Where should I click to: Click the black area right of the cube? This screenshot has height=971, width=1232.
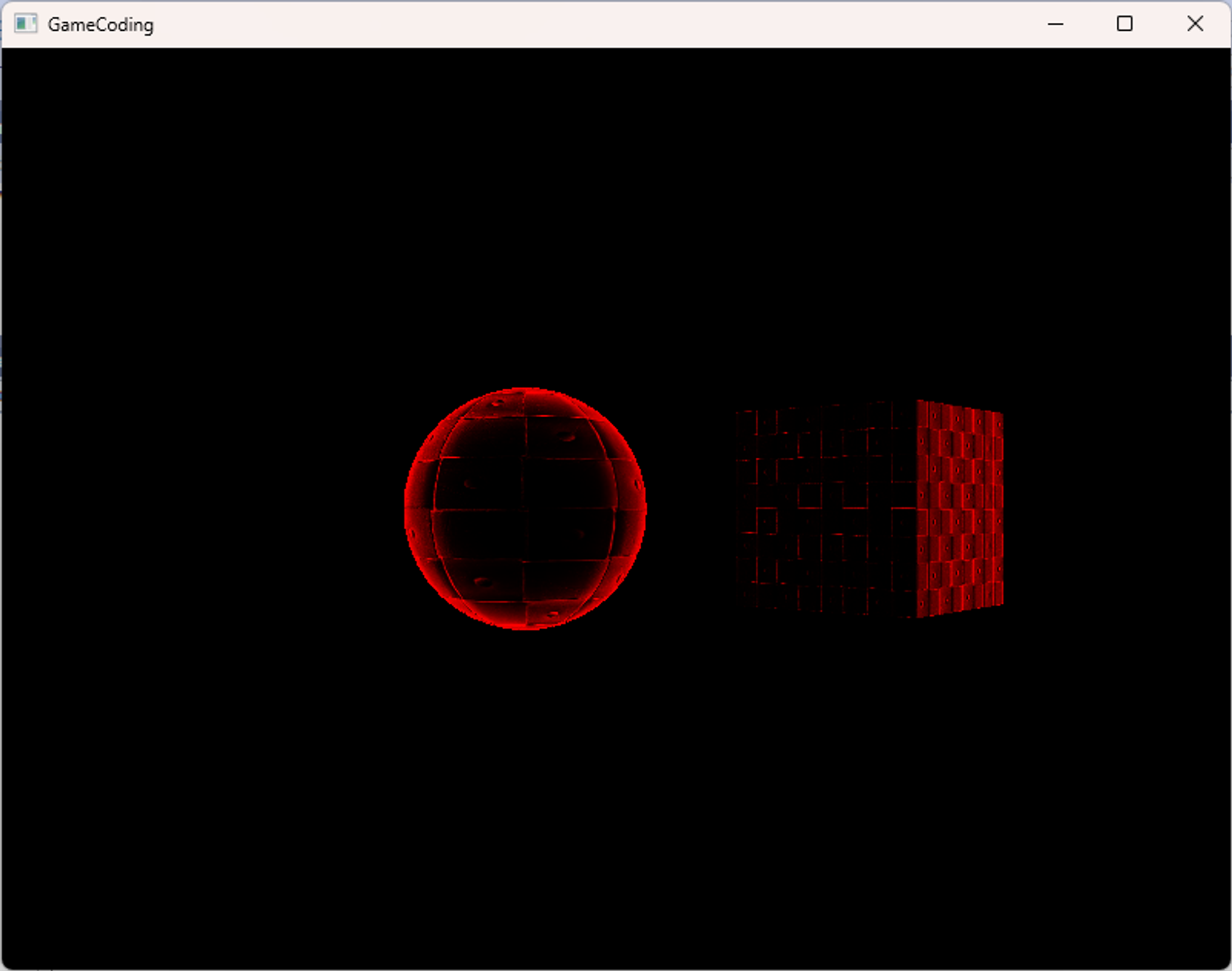tap(1121, 509)
